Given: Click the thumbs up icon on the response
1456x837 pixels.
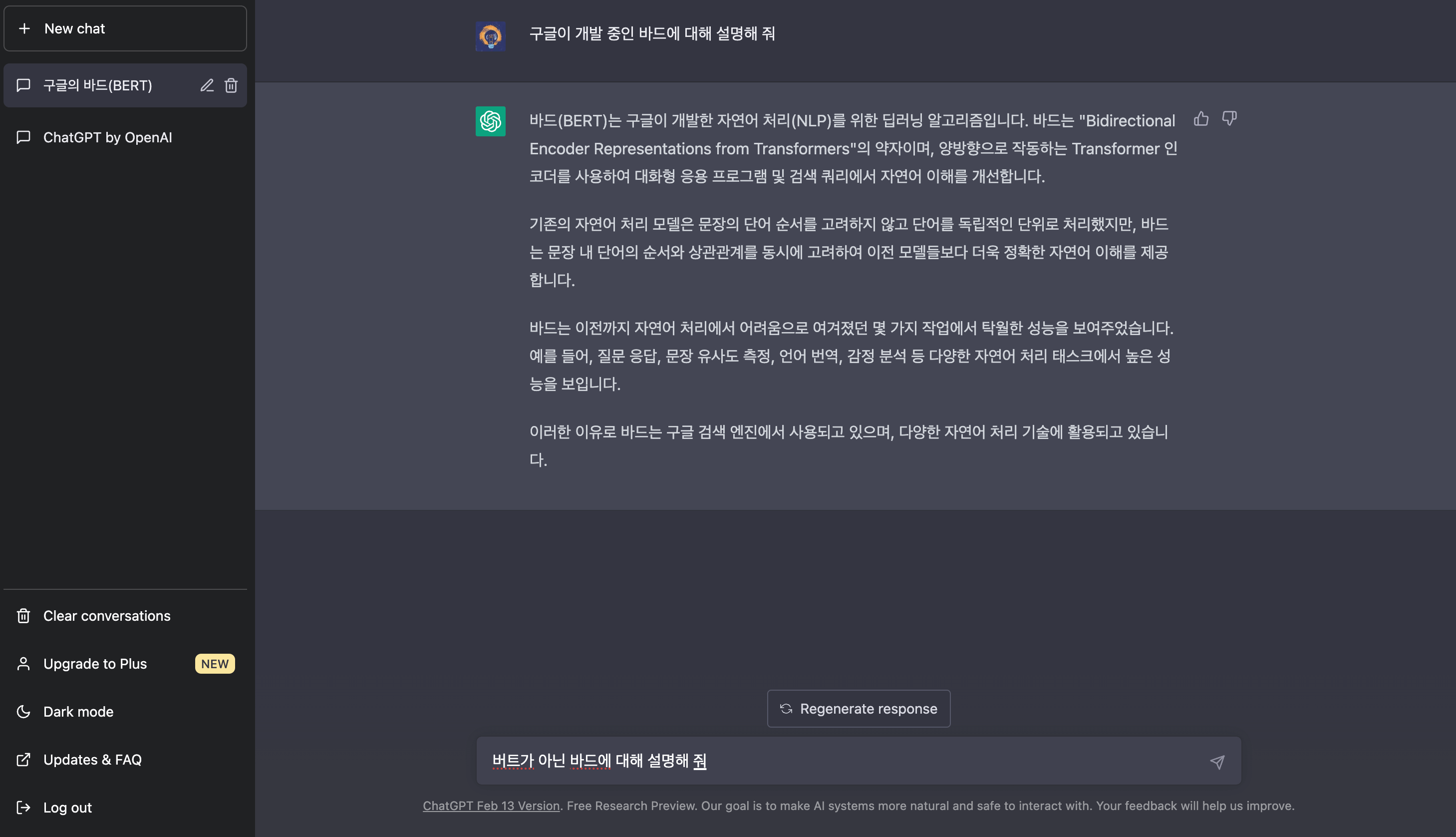Looking at the screenshot, I should click(1201, 118).
